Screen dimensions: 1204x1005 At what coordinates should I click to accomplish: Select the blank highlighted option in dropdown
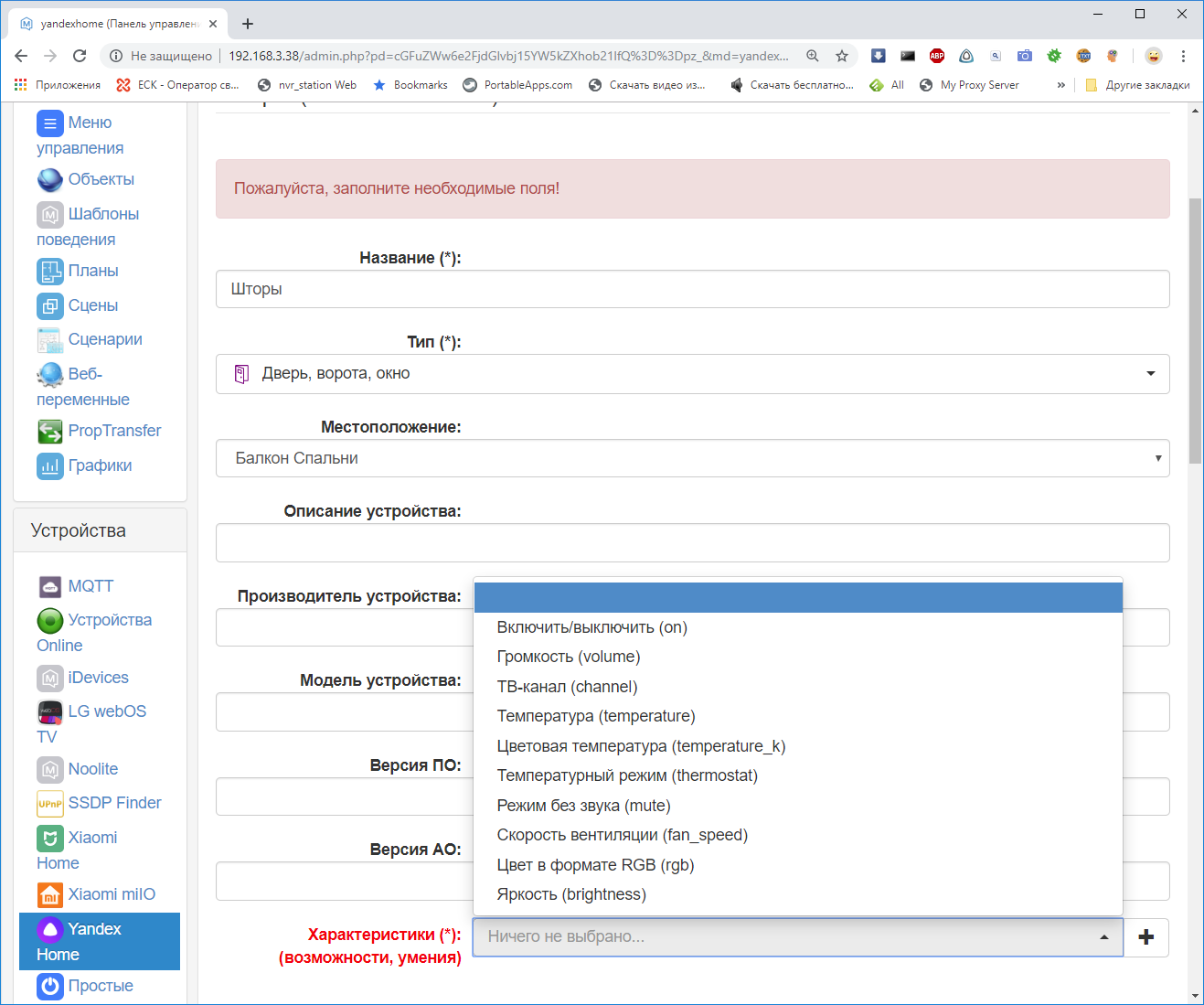tap(798, 597)
